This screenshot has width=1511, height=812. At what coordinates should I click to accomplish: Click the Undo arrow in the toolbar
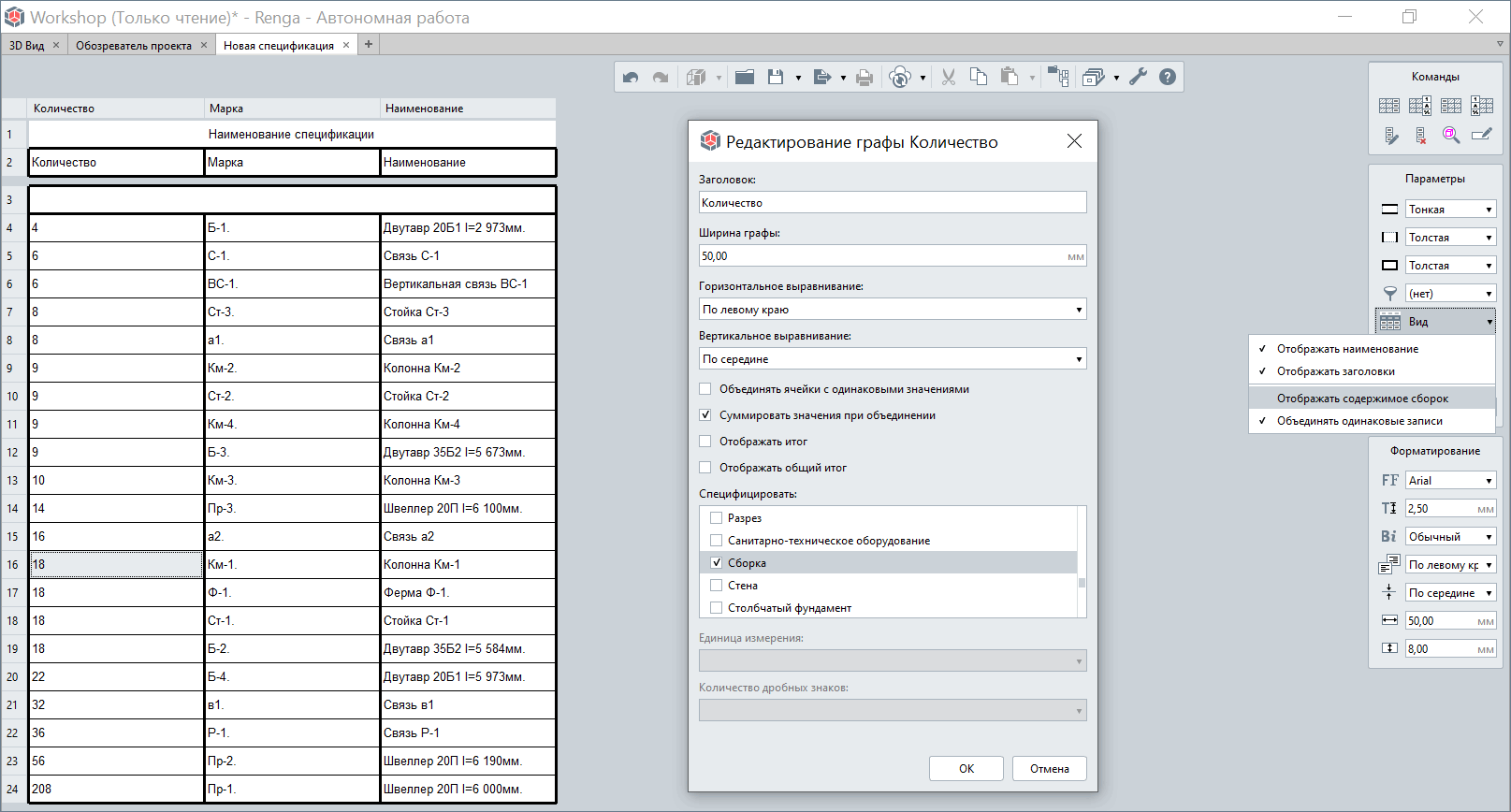[631, 78]
